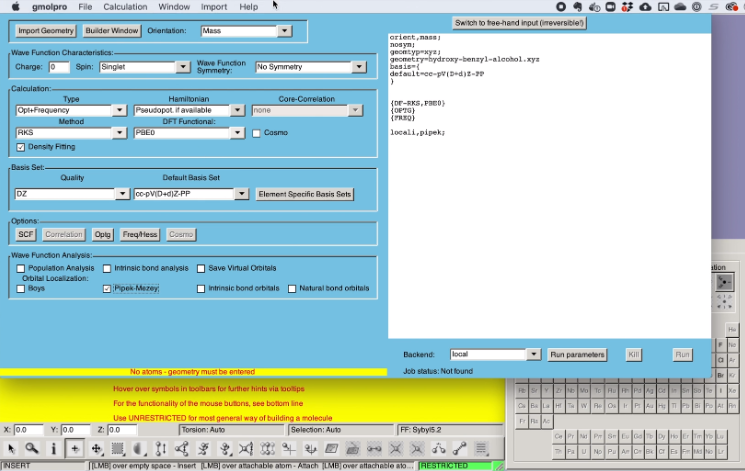
Task: Choose the dotted rectangle selection tool
Action: click(x=118, y=449)
